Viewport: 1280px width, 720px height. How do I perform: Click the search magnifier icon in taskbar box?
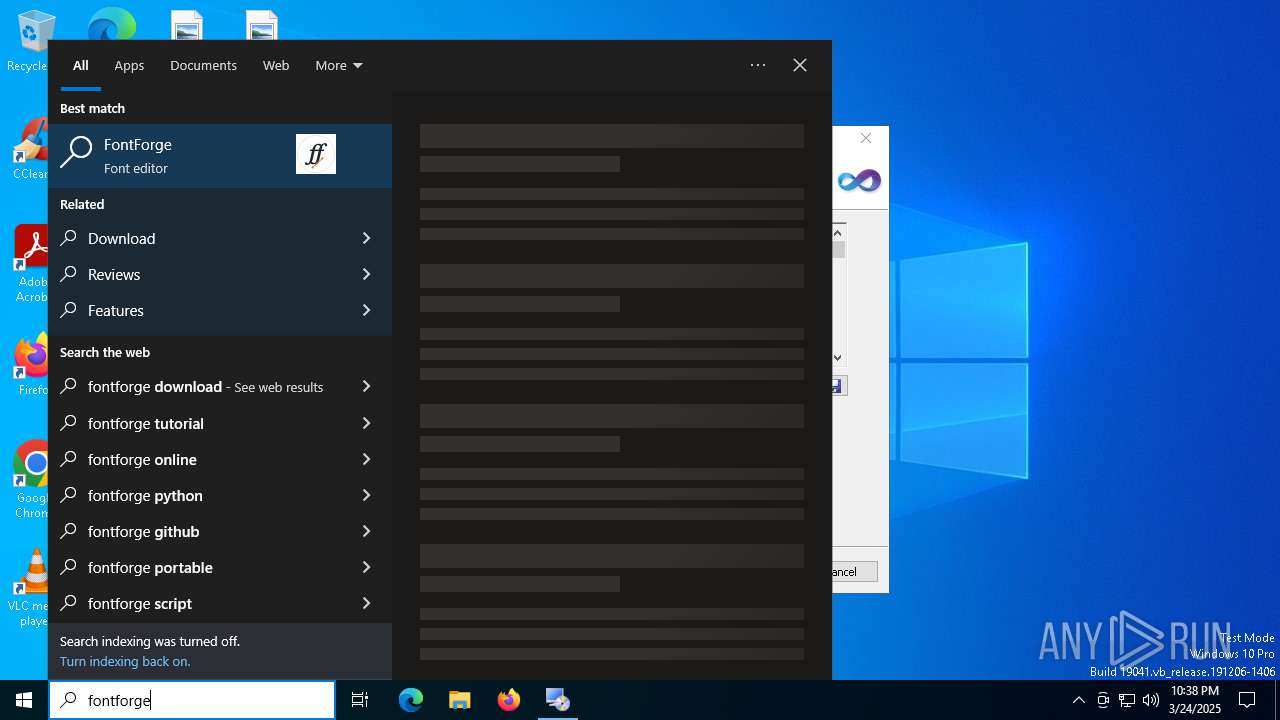pyautogui.click(x=69, y=700)
